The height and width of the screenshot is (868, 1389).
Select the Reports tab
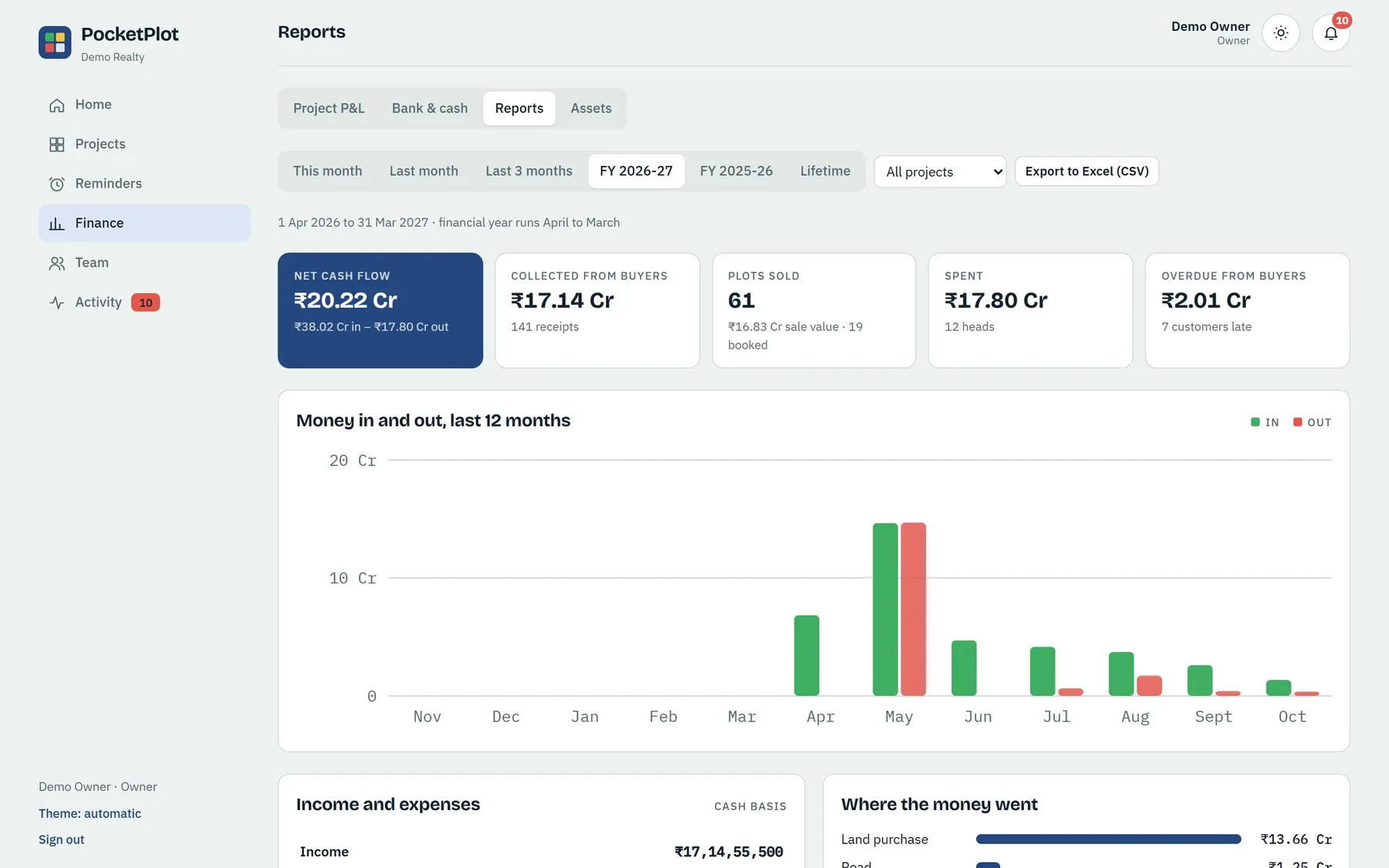[x=519, y=108]
